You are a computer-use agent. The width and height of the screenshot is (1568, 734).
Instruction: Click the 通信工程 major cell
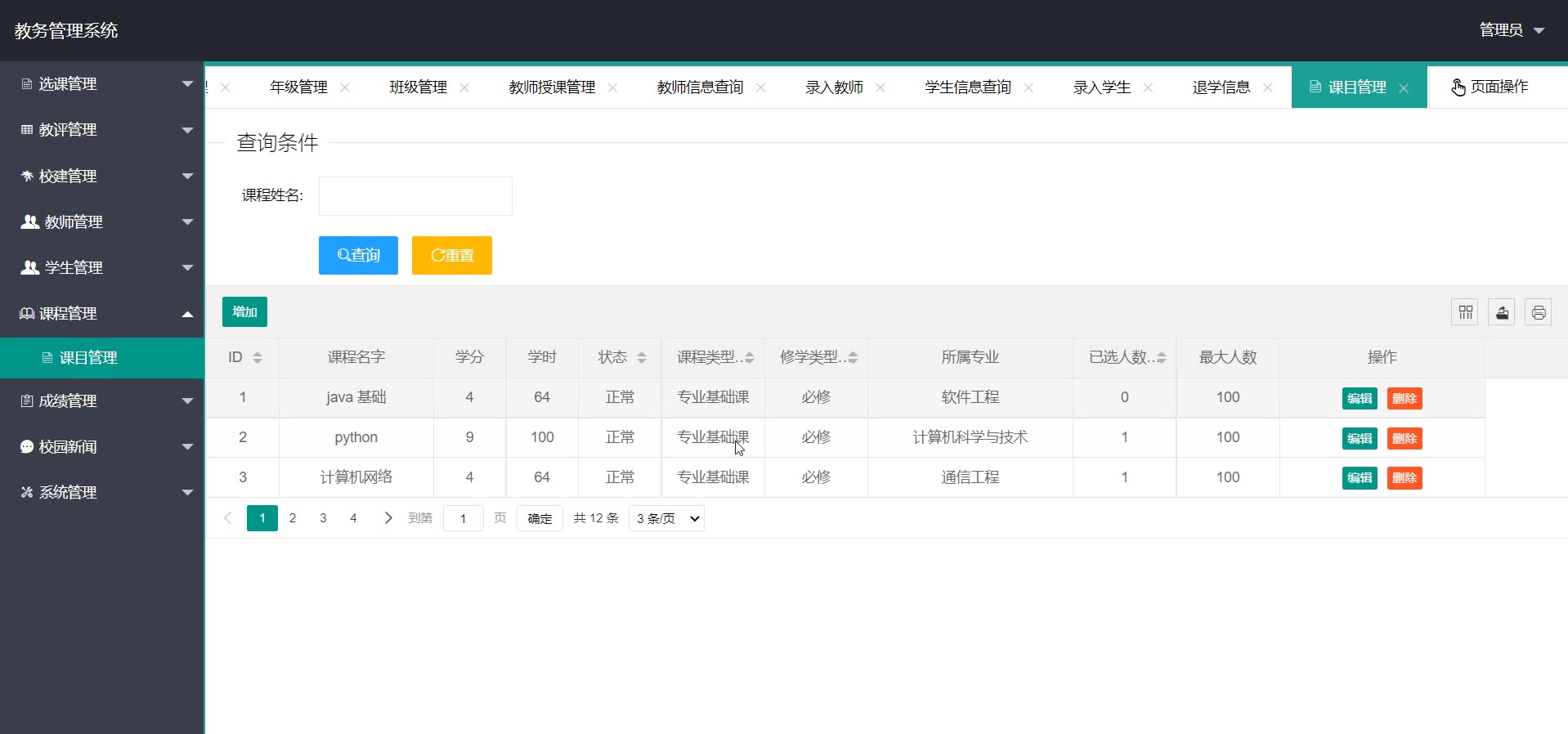coord(970,477)
